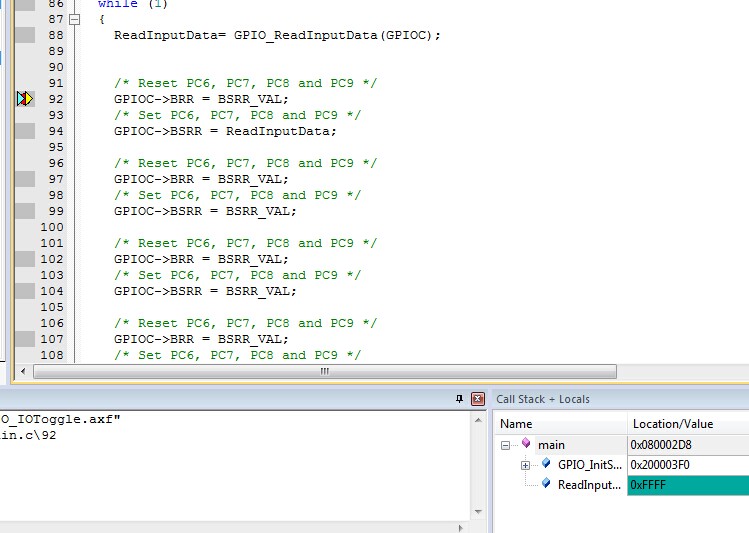Click the Call Stack + Locals panel title
749x533 pixels.
(x=543, y=399)
